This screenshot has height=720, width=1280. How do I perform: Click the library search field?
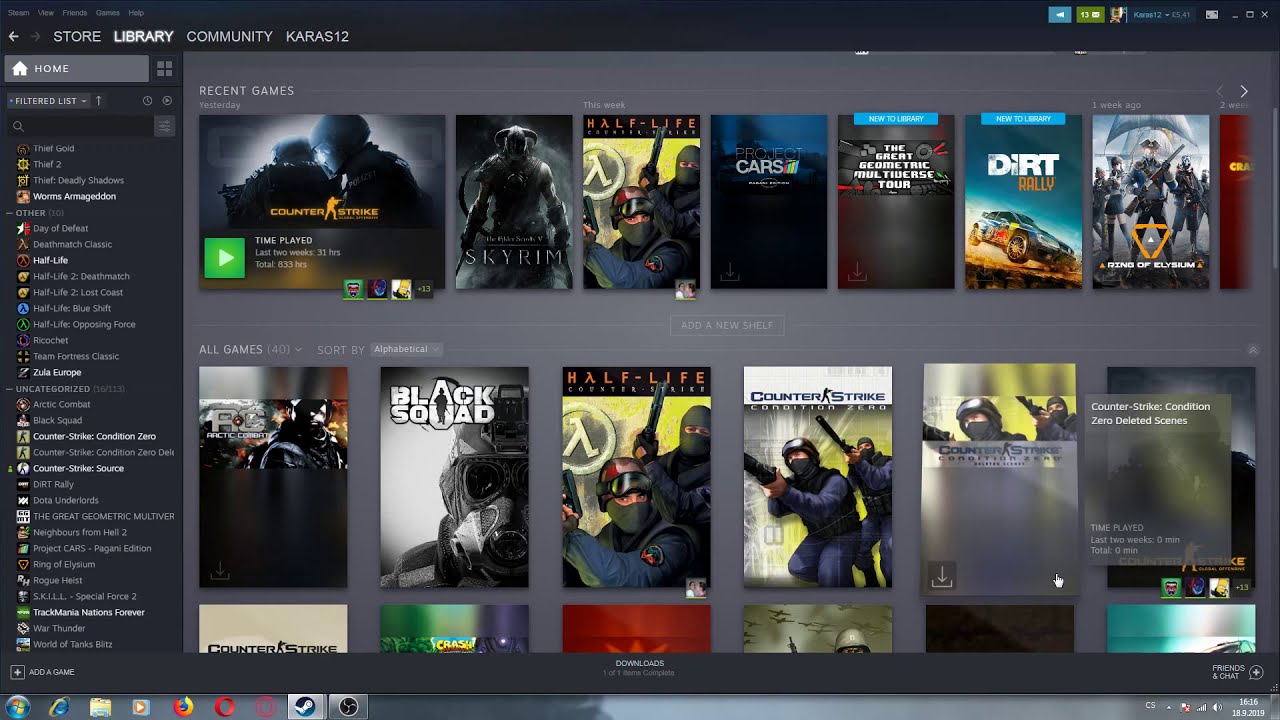coord(80,125)
